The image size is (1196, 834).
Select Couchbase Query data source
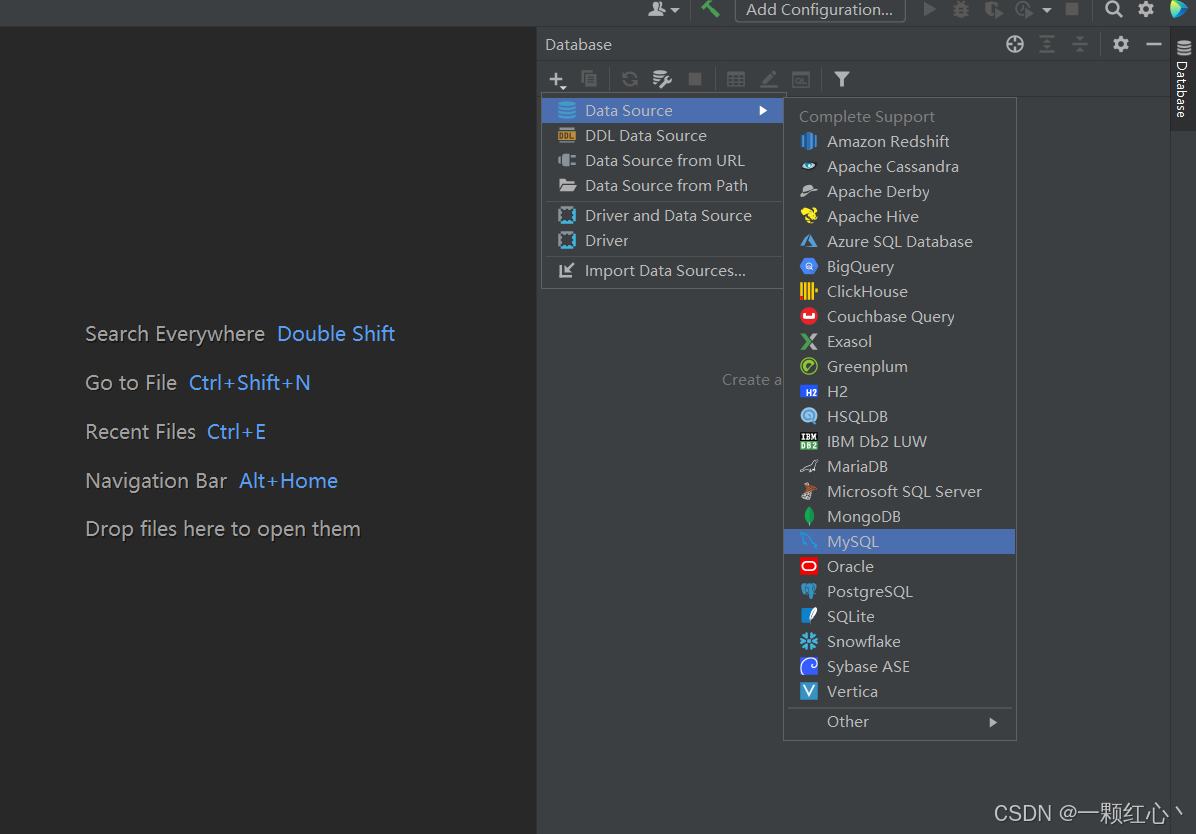coord(899,317)
